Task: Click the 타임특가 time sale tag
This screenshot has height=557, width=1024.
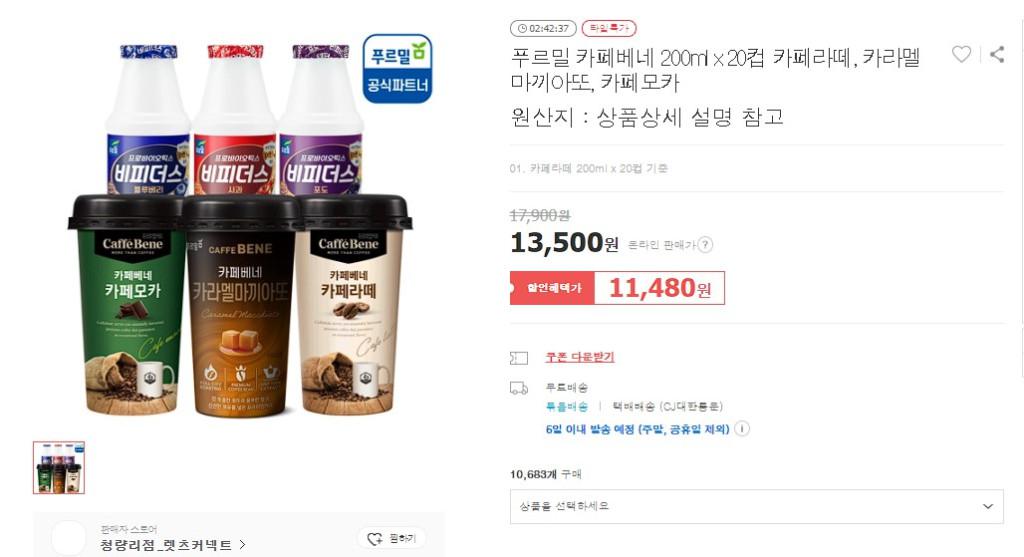Action: point(609,29)
